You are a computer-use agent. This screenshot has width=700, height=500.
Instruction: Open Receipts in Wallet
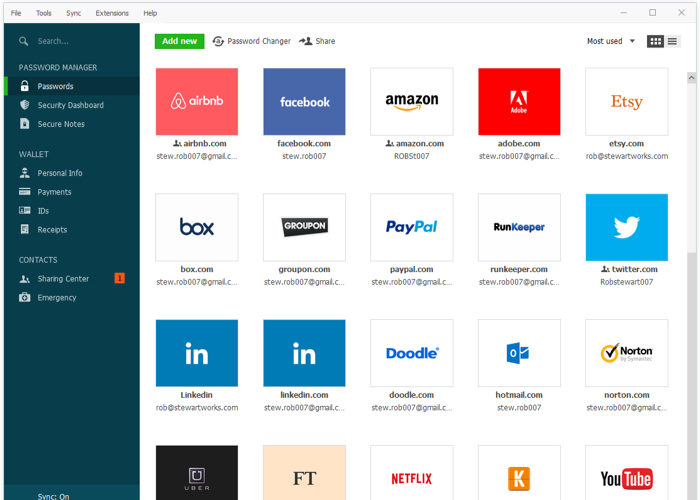(52, 229)
